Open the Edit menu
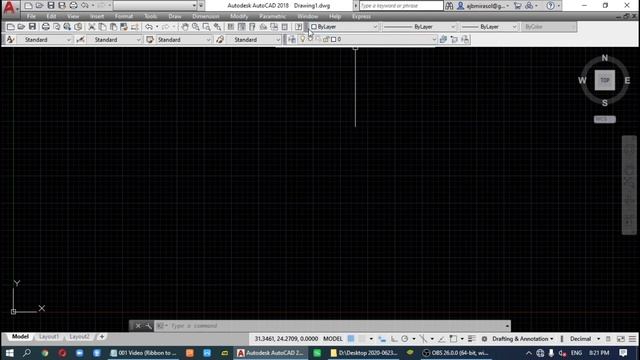This screenshot has width=640, height=360. coord(51,16)
